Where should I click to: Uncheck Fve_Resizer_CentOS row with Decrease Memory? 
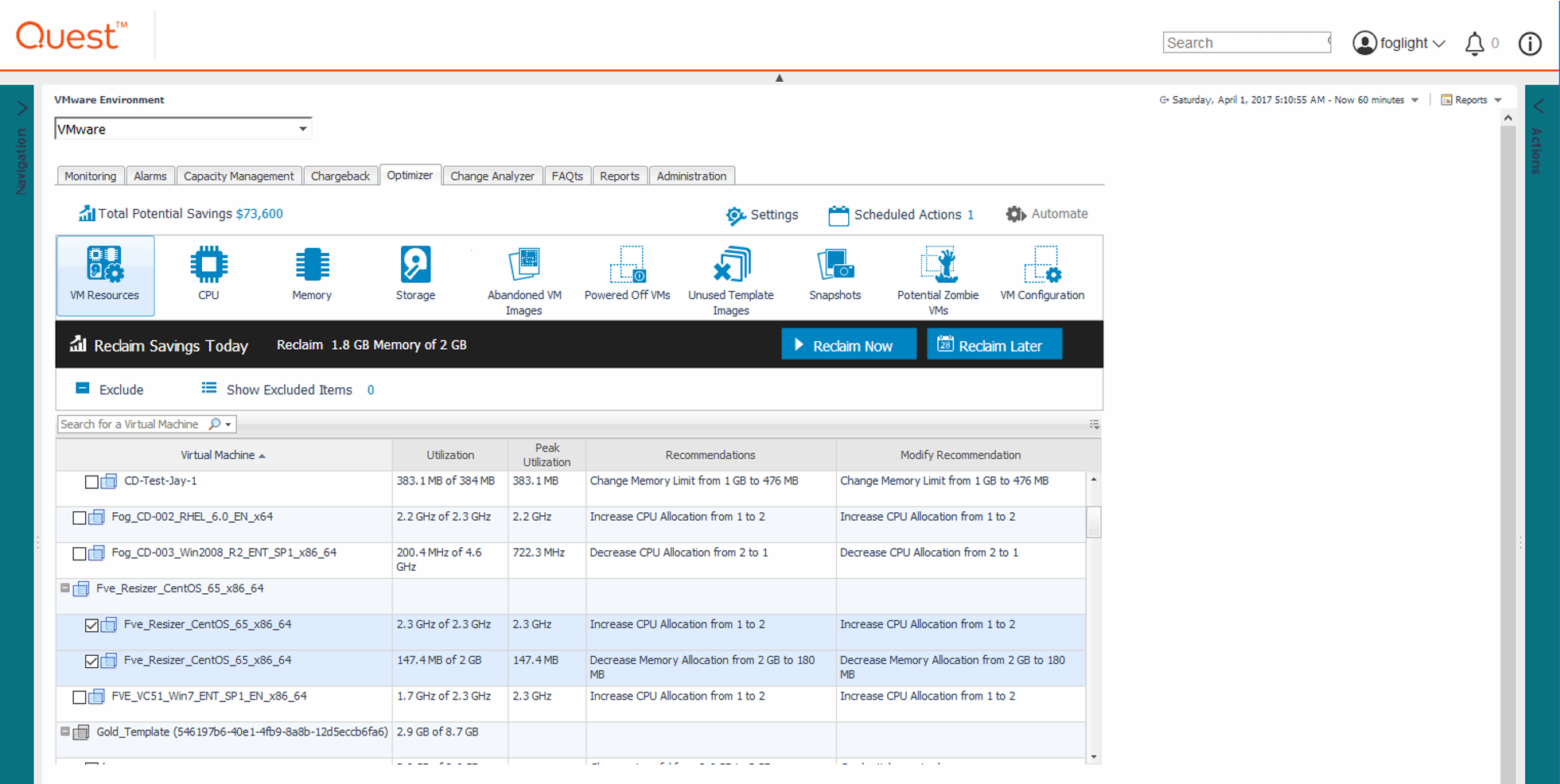(x=91, y=662)
